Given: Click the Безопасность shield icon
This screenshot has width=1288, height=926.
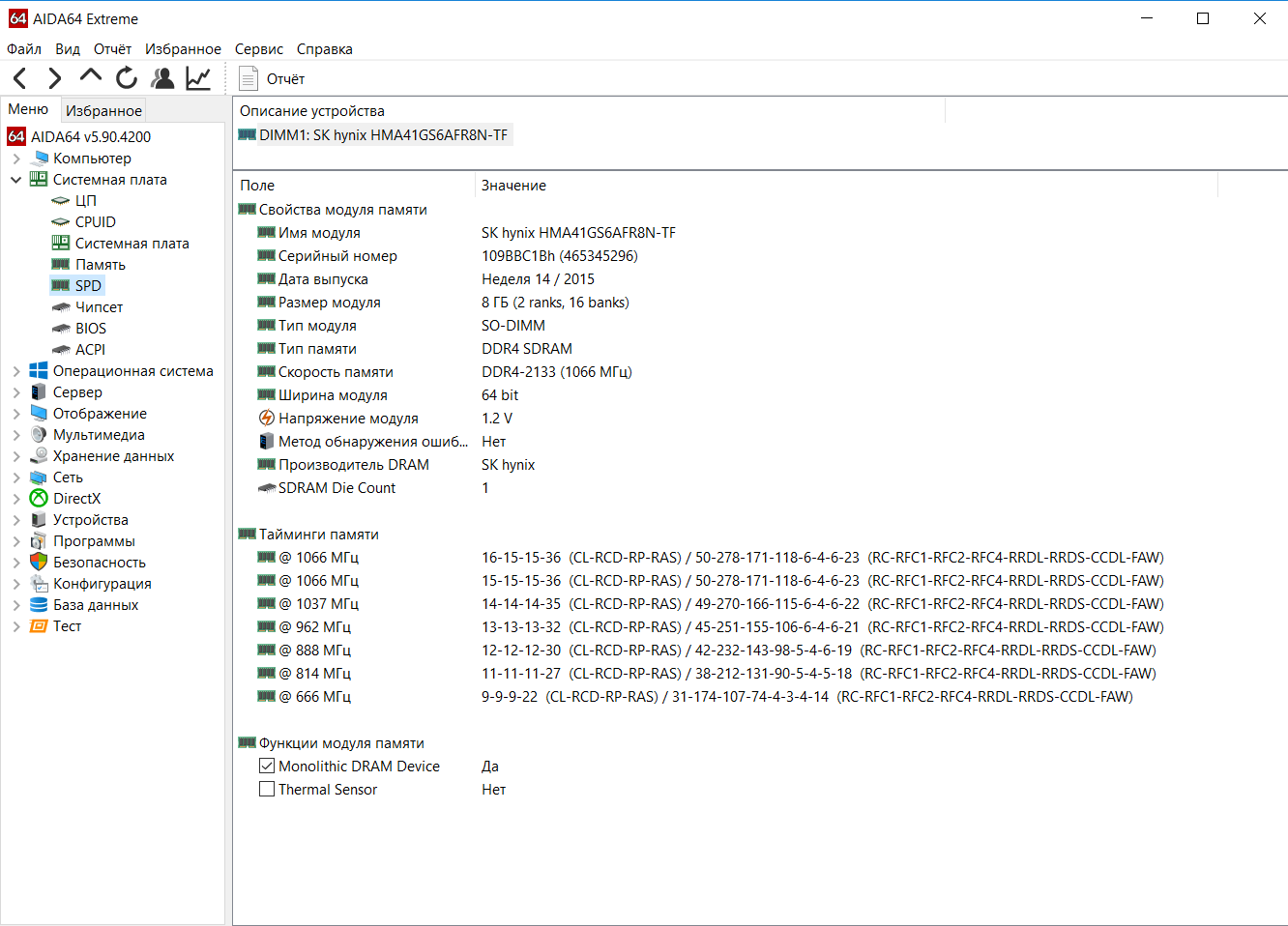Looking at the screenshot, I should (39, 563).
